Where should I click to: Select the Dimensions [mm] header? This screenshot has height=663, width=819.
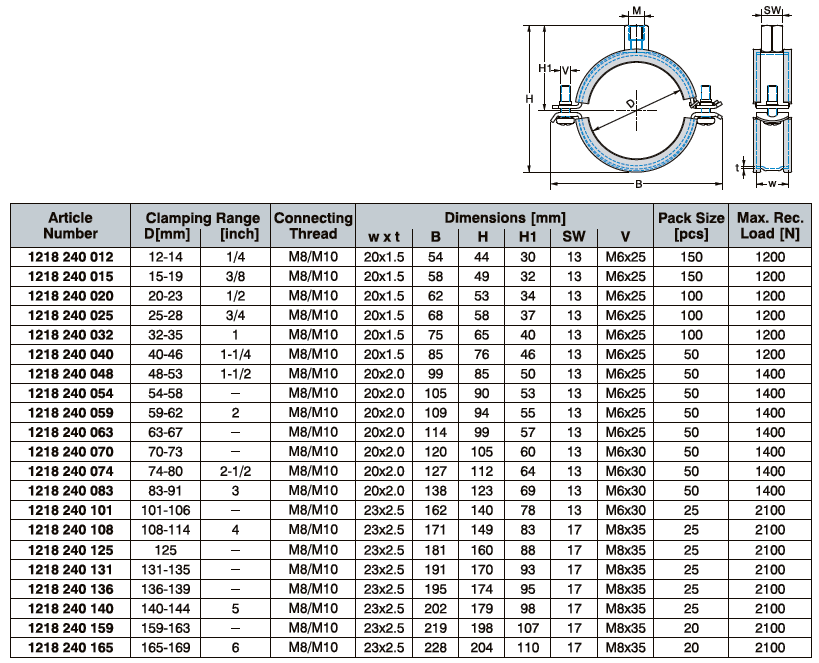click(x=504, y=217)
